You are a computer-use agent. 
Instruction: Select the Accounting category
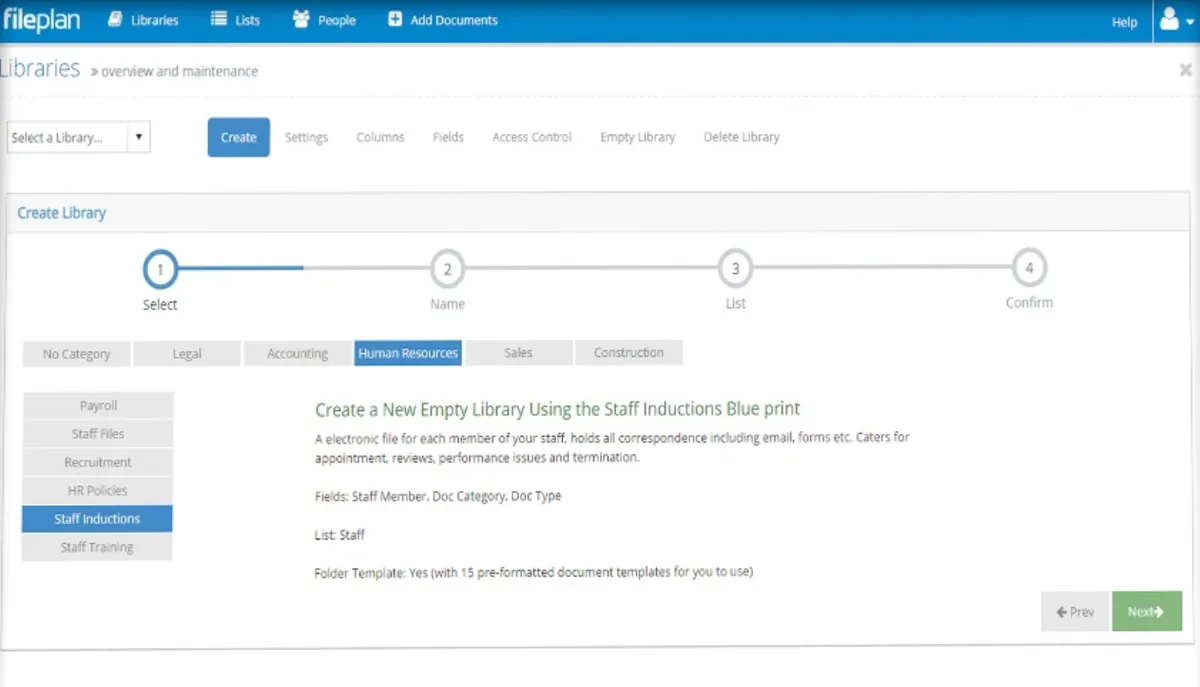297,354
